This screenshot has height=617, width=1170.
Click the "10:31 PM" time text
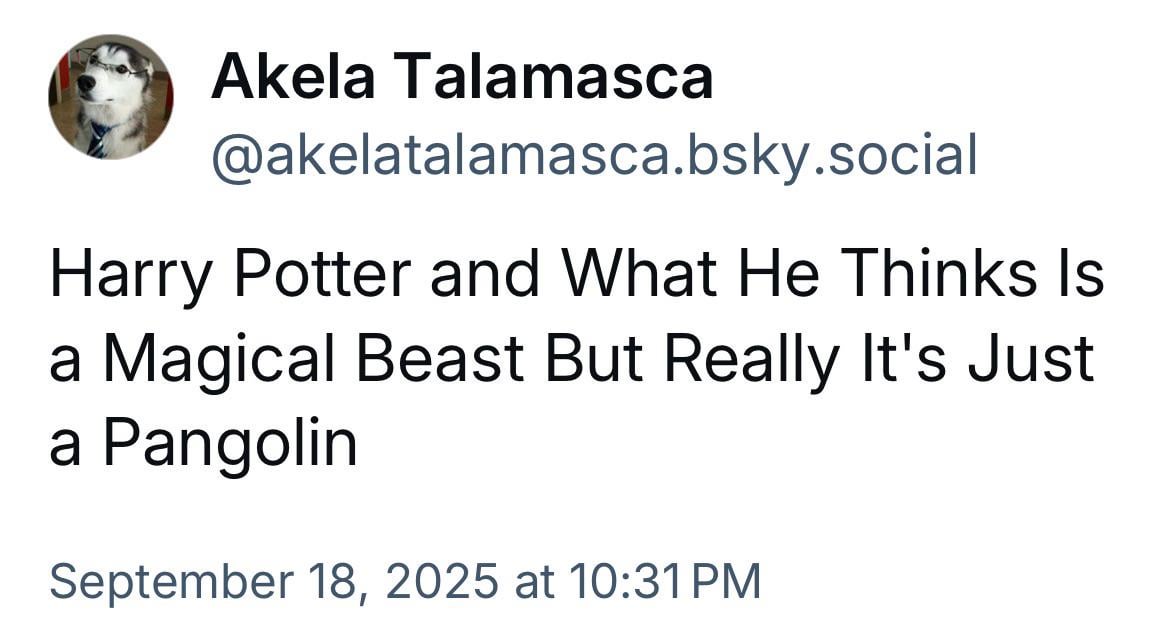pos(665,580)
